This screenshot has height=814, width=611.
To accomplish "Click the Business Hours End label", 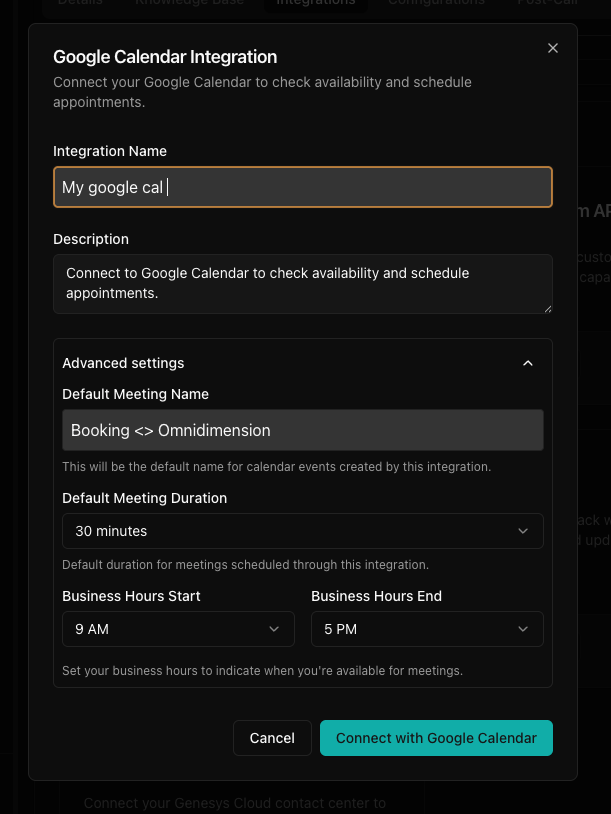I will tap(376, 596).
